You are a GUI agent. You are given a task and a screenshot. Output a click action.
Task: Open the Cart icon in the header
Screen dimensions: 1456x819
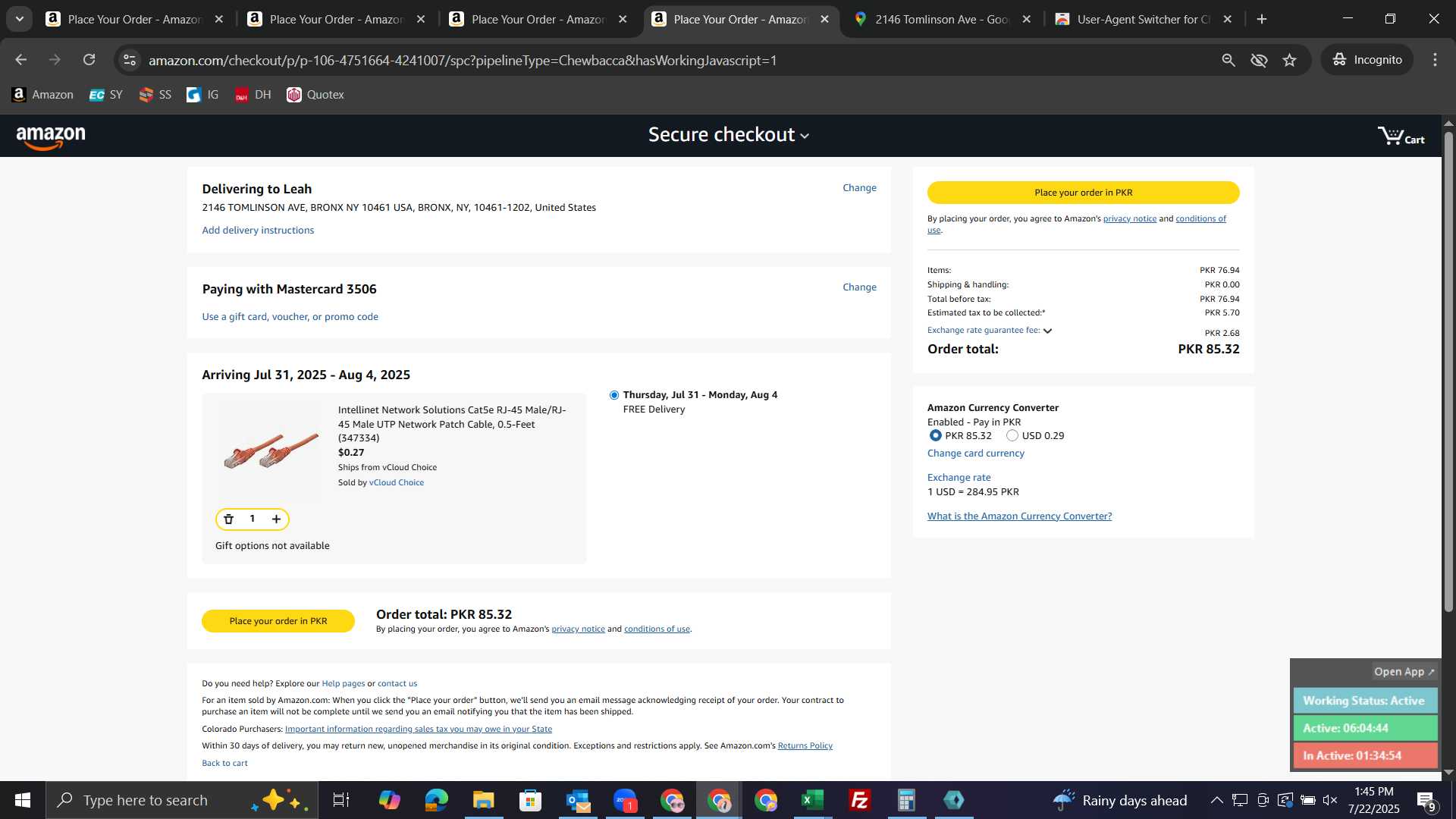click(x=1401, y=136)
